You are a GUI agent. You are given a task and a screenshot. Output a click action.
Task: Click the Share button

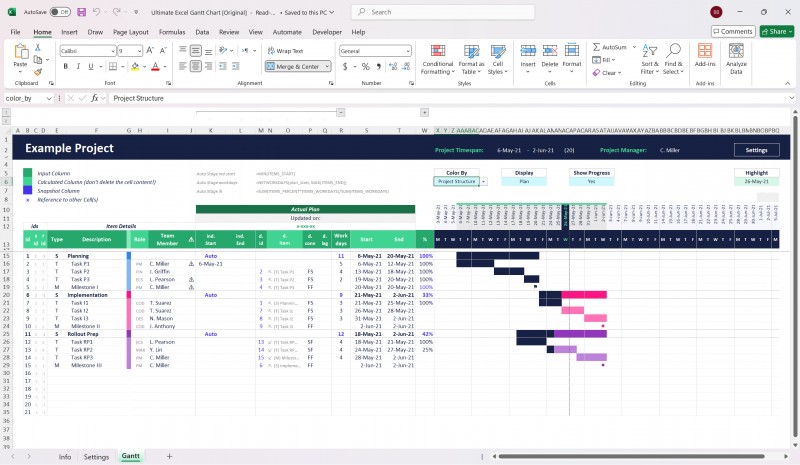point(777,31)
